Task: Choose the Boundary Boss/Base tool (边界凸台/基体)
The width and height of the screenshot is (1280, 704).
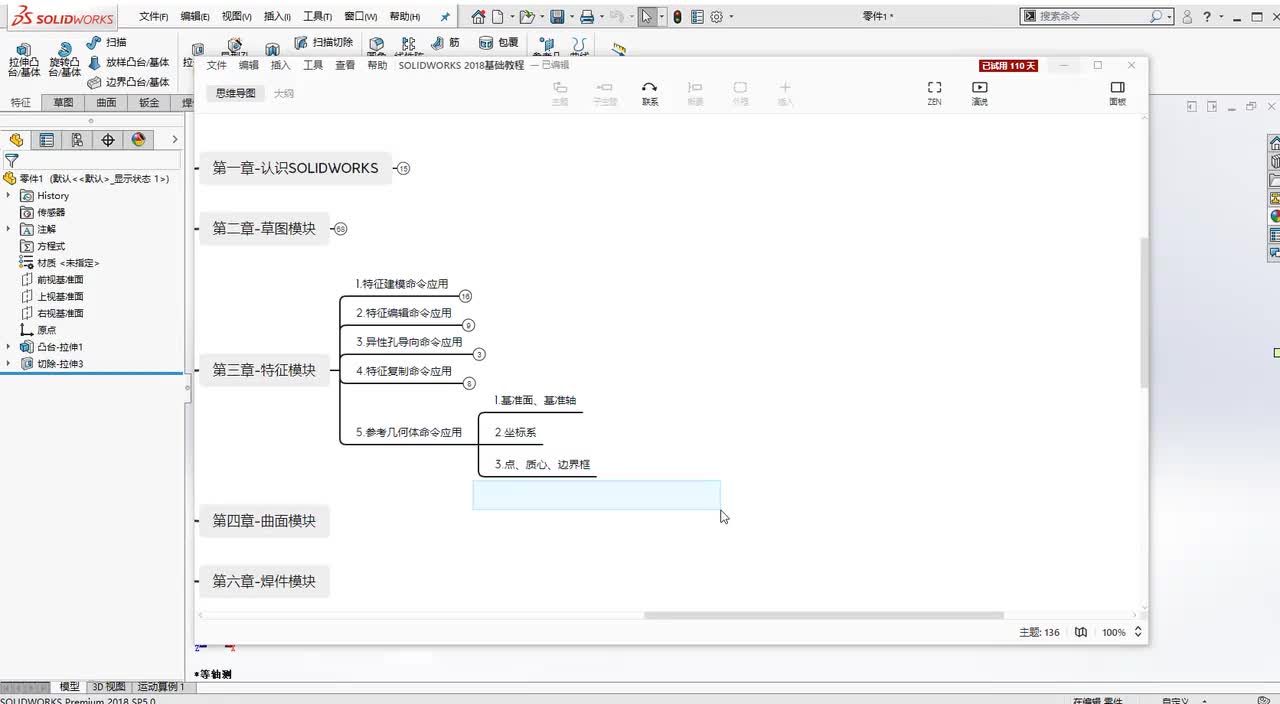Action: tap(128, 82)
